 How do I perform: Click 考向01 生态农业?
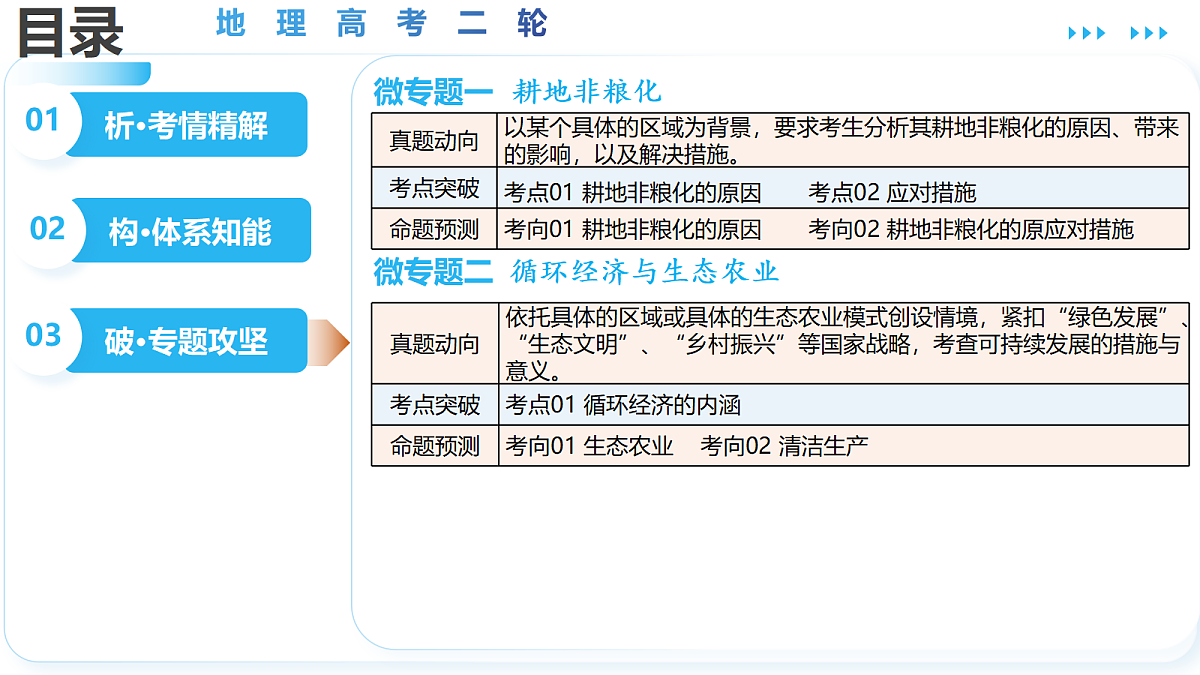click(x=590, y=446)
